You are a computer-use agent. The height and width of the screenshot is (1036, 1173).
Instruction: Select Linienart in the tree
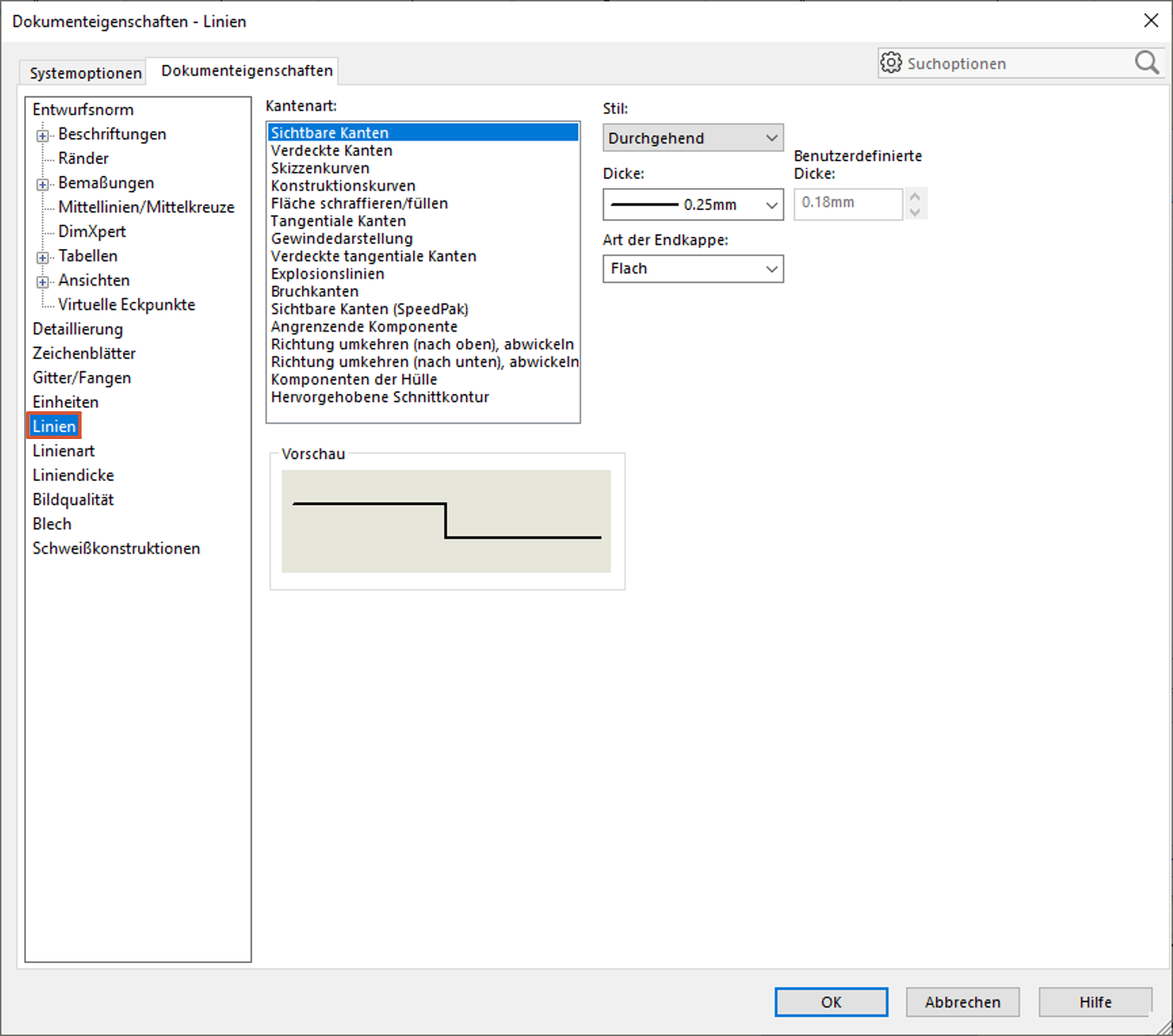click(63, 451)
